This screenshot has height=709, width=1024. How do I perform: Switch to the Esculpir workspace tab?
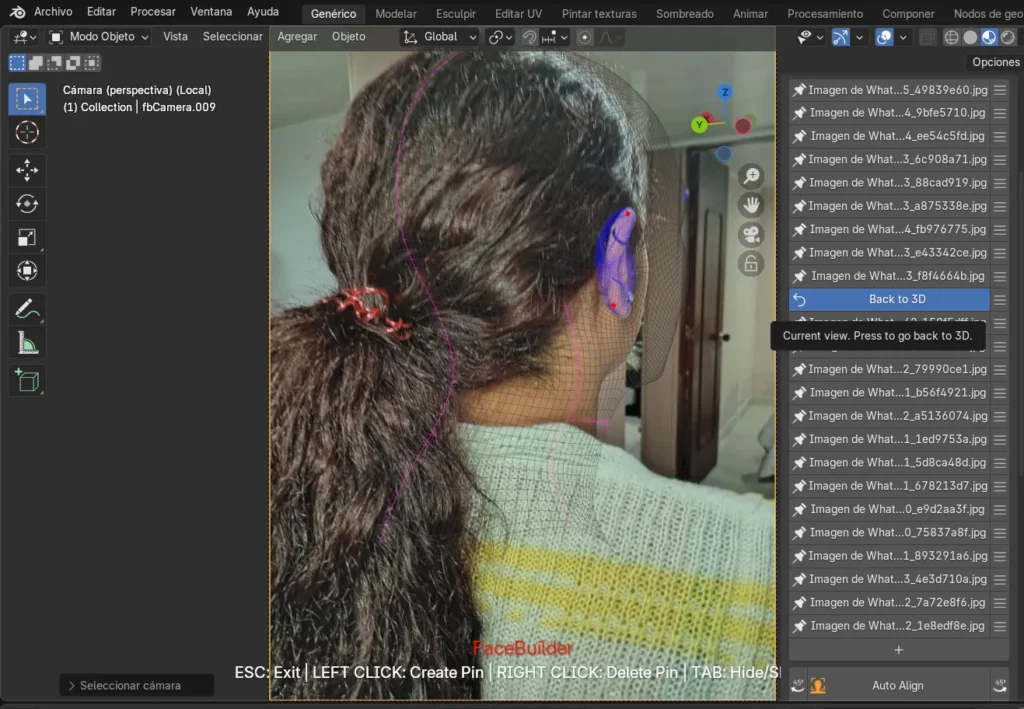tap(456, 14)
